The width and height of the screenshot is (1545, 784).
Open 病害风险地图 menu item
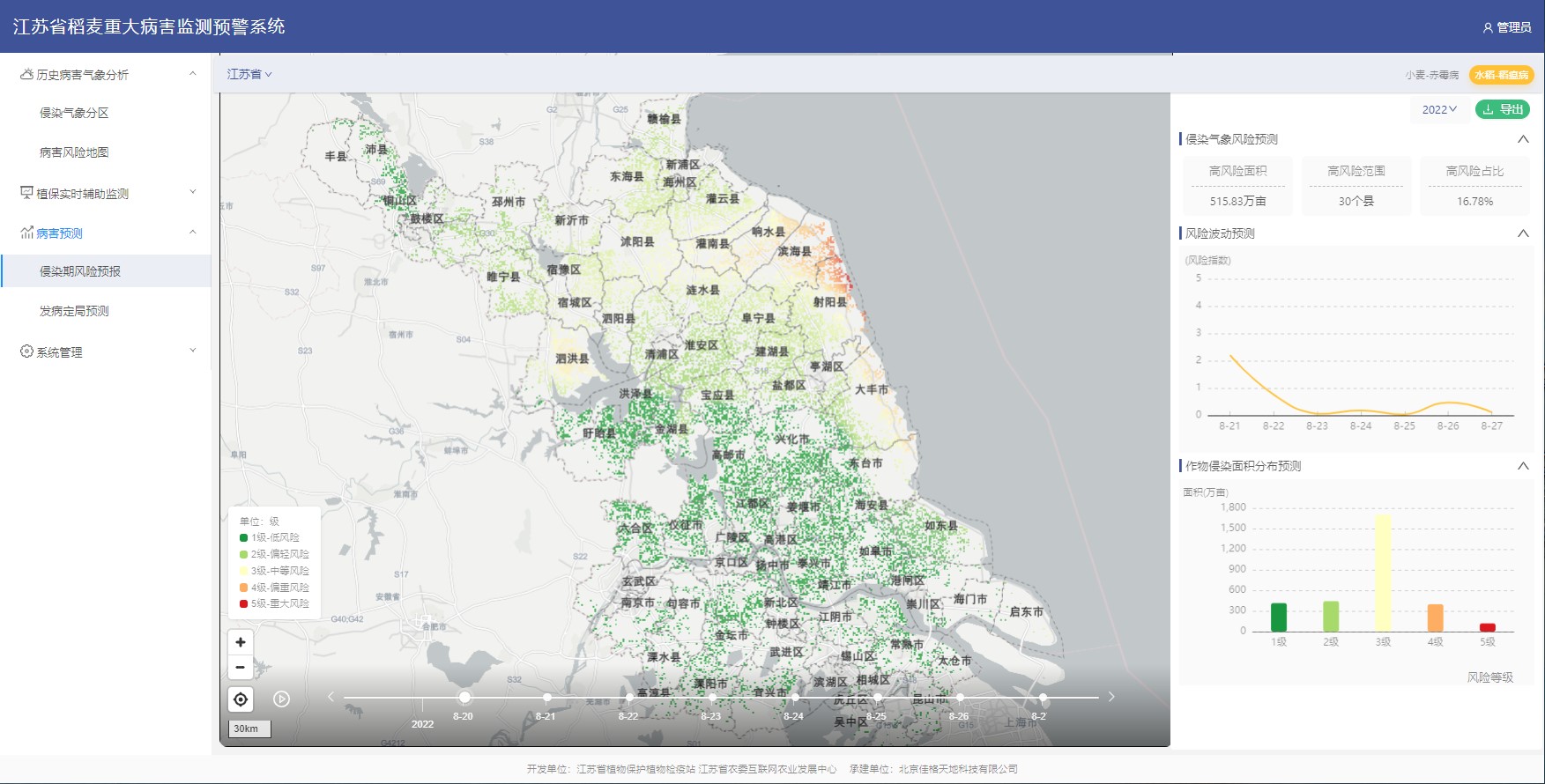74,152
